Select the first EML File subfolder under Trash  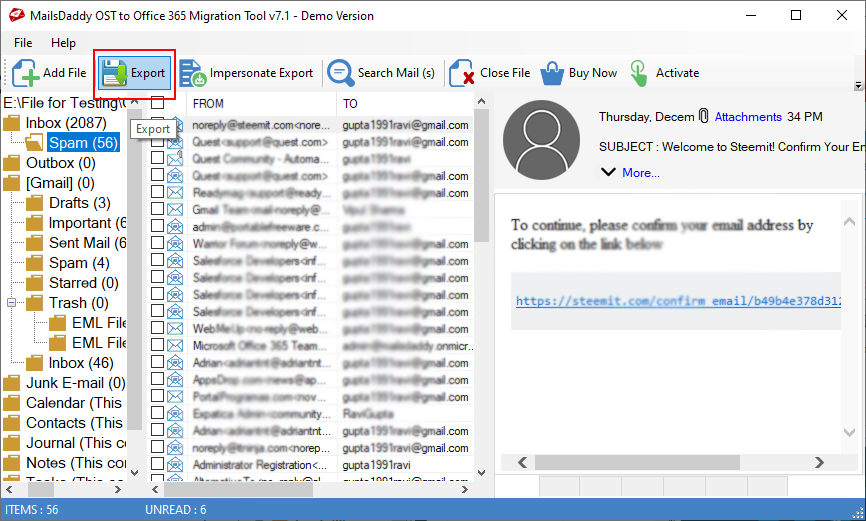(98, 323)
